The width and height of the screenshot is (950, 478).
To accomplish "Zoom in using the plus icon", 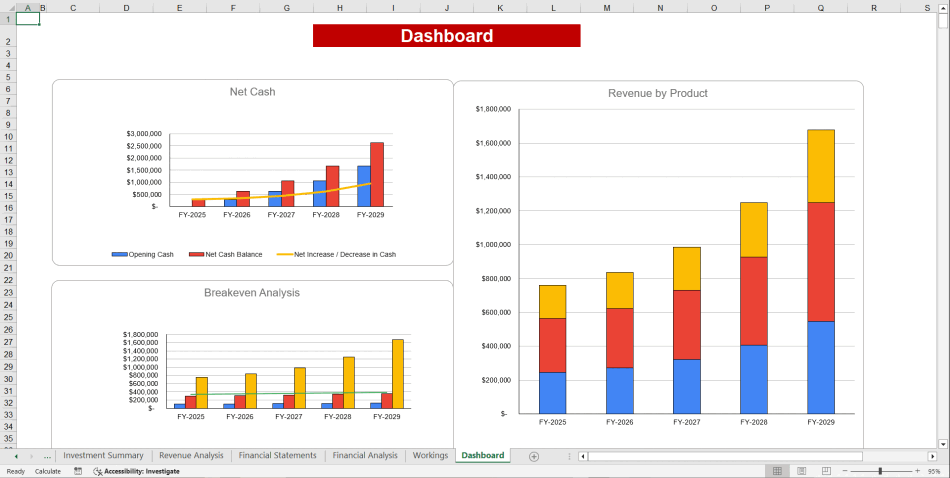I will tap(917, 471).
